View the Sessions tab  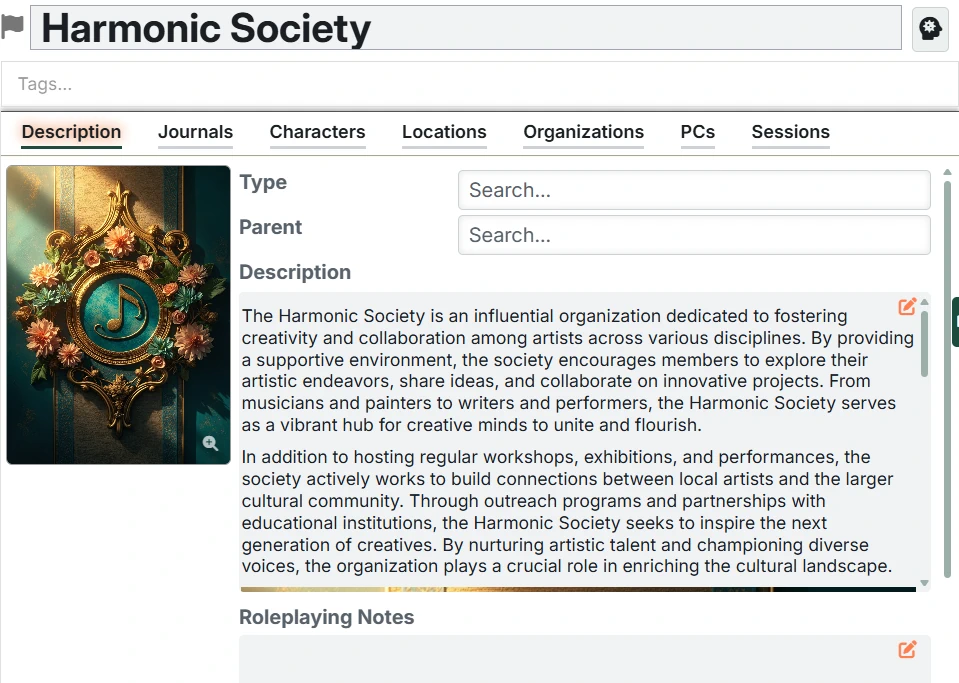(x=790, y=132)
